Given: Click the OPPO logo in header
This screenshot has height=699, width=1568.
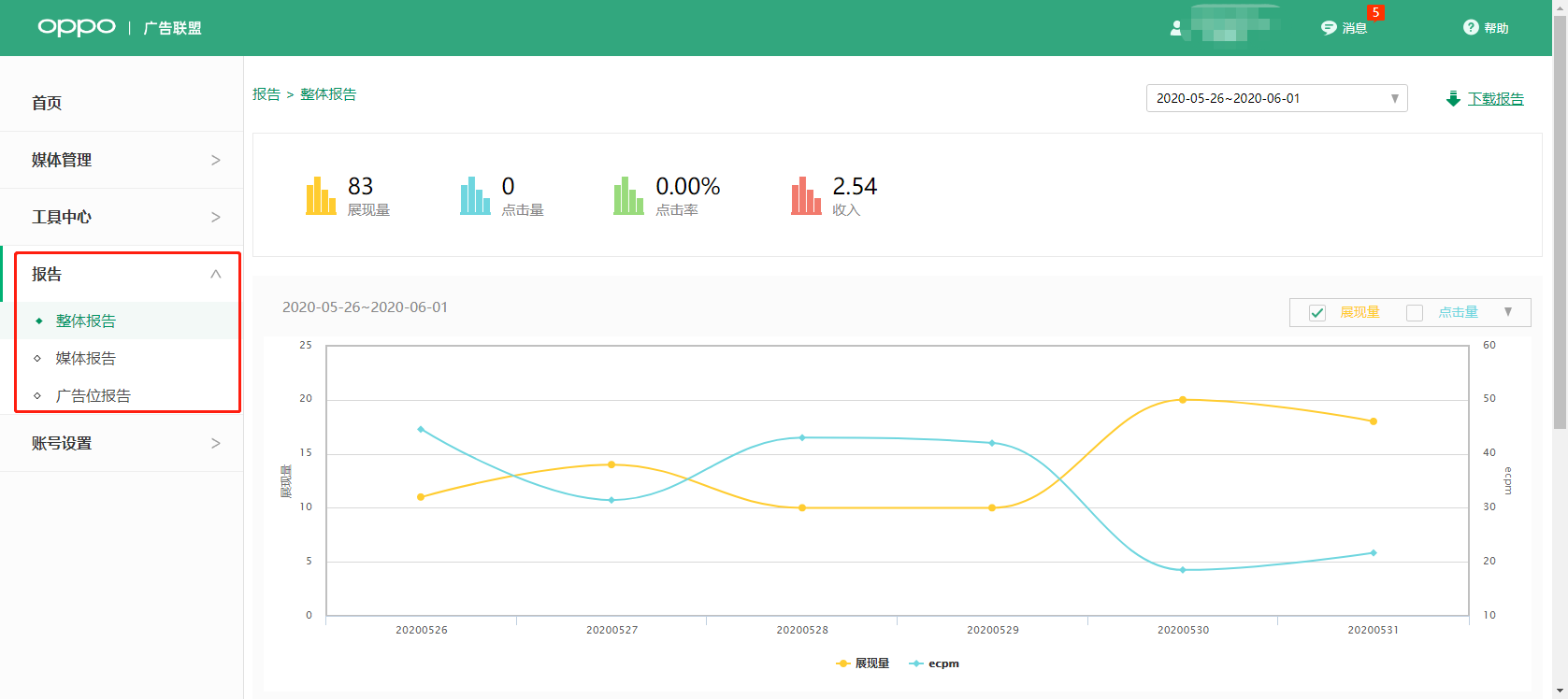Looking at the screenshot, I should (x=77, y=27).
